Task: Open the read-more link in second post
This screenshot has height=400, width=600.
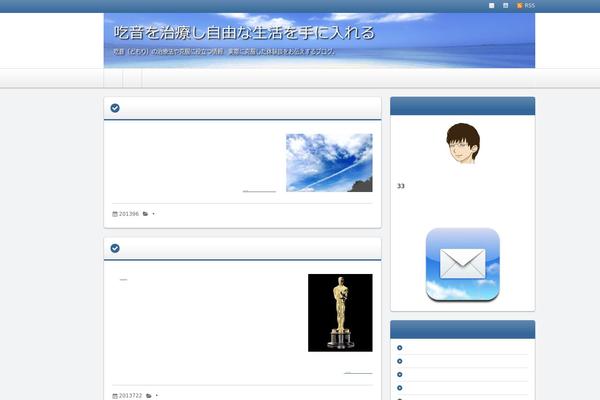Action: pyautogui.click(x=358, y=373)
